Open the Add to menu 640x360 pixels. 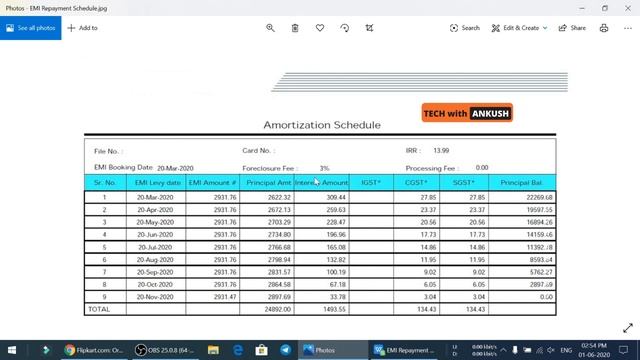pyautogui.click(x=82, y=28)
